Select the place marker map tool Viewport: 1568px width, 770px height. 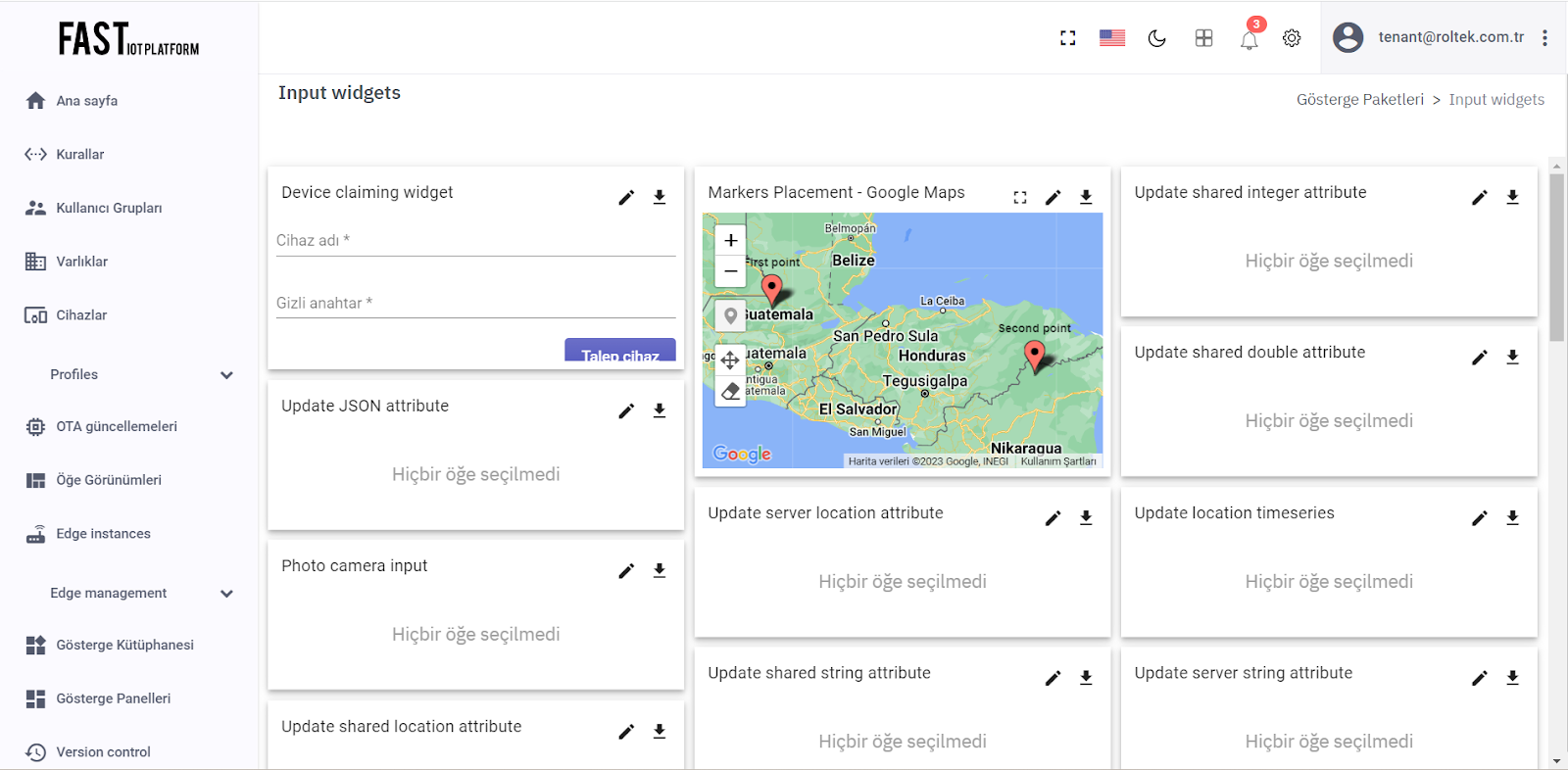[x=730, y=315]
